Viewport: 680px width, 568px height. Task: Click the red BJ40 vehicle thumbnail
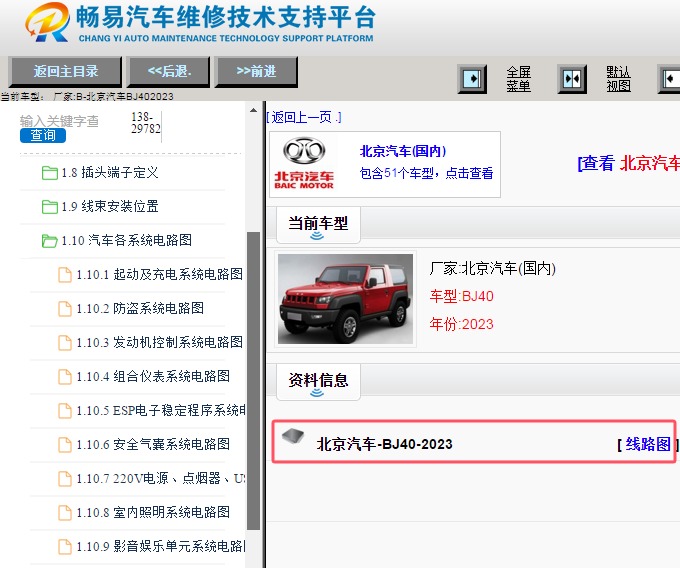click(x=345, y=299)
